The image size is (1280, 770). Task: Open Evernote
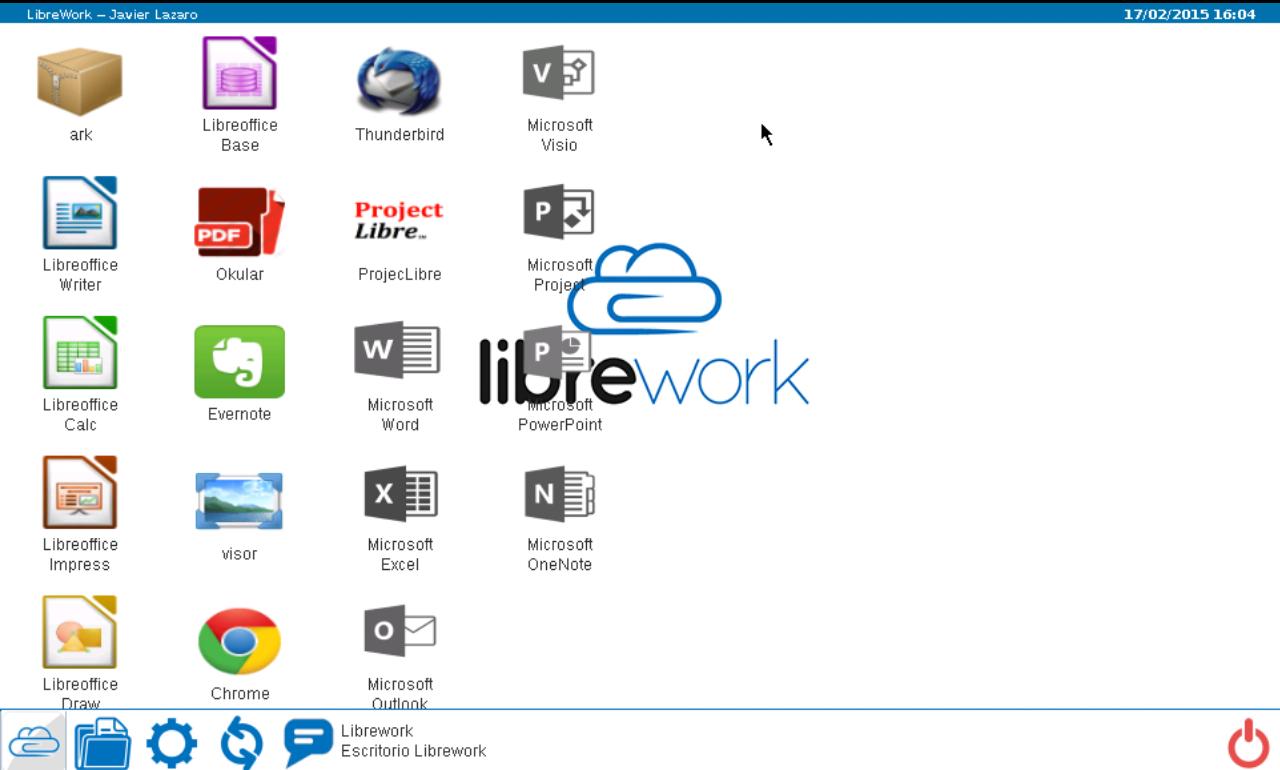click(239, 360)
